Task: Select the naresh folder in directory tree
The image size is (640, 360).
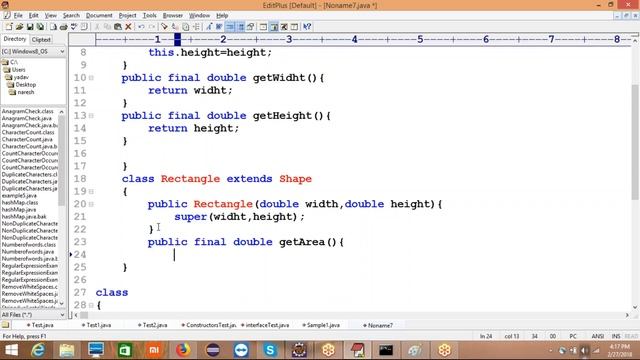Action: coord(25,92)
